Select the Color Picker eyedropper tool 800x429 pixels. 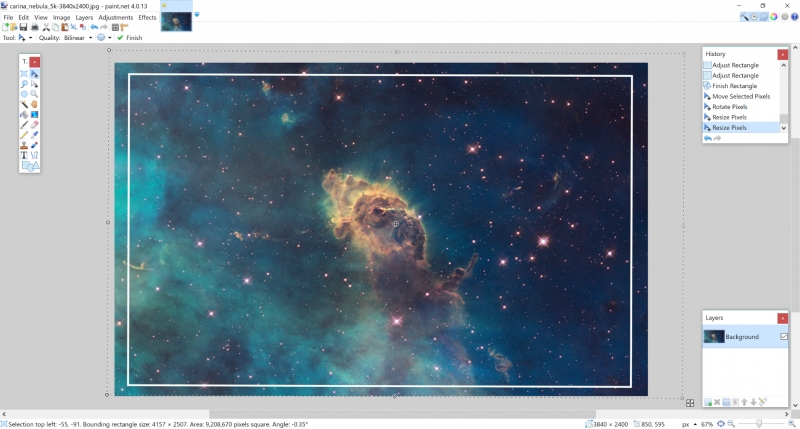pyautogui.click(x=34, y=135)
